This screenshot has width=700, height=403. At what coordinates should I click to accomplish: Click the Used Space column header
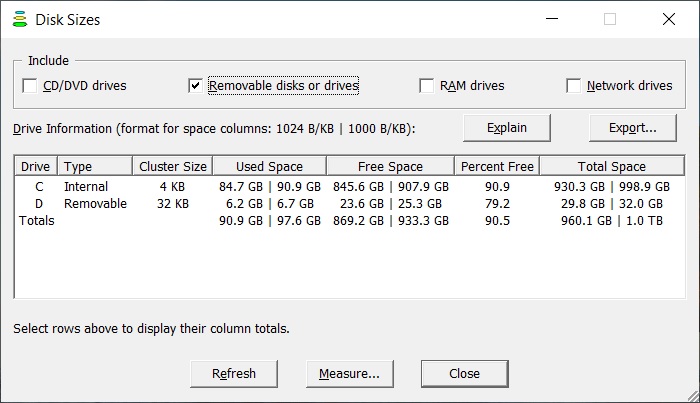click(x=270, y=166)
